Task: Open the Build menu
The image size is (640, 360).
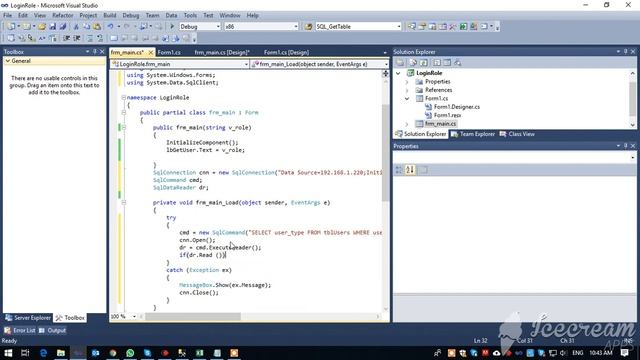Action: 109,16
